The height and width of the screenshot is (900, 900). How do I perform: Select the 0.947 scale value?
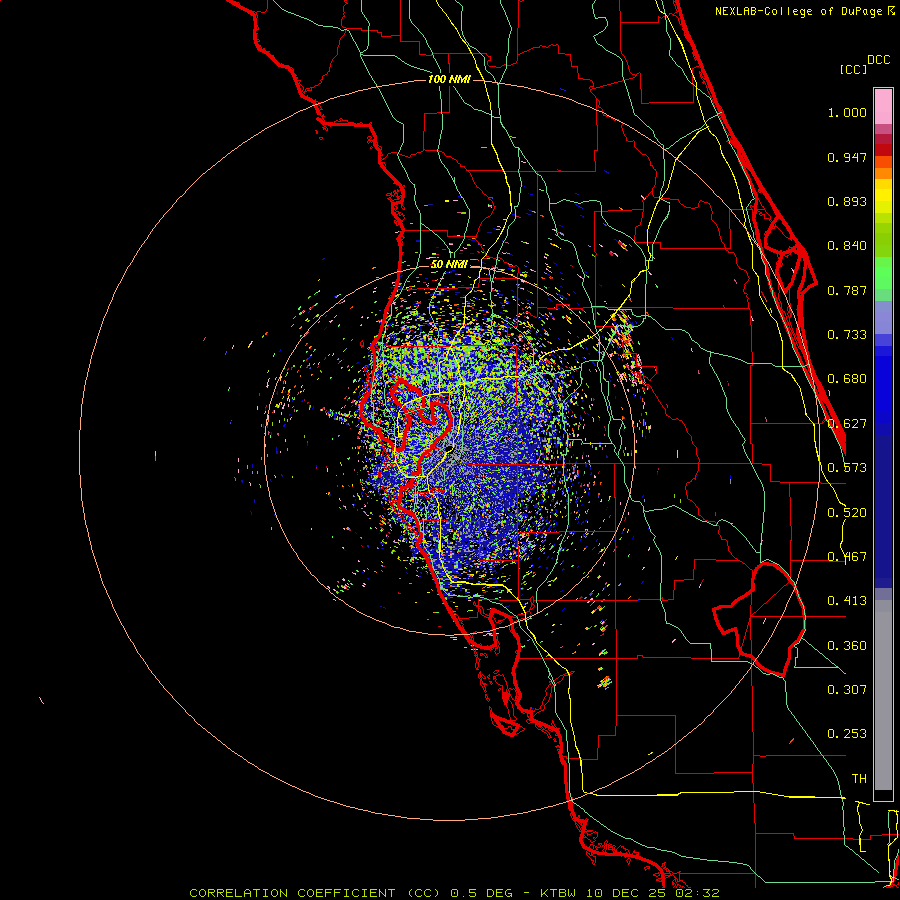[847, 157]
